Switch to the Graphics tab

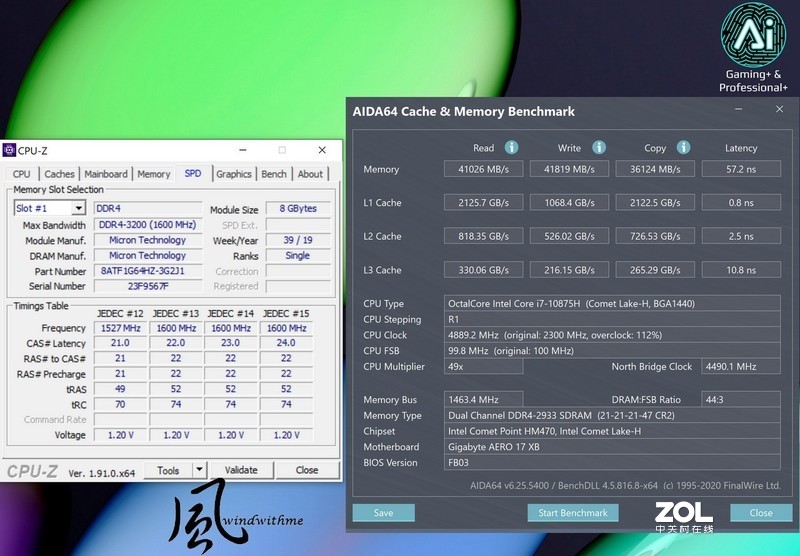[234, 174]
